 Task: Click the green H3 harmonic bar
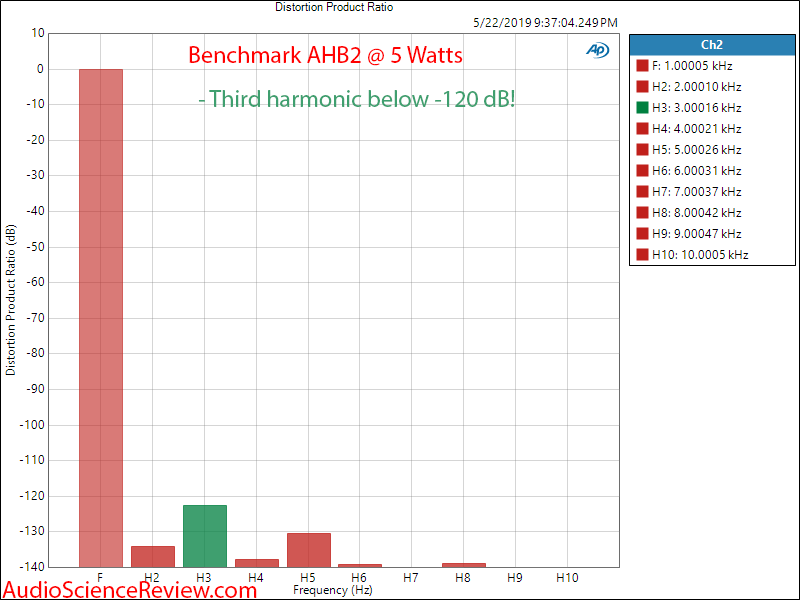[205, 536]
